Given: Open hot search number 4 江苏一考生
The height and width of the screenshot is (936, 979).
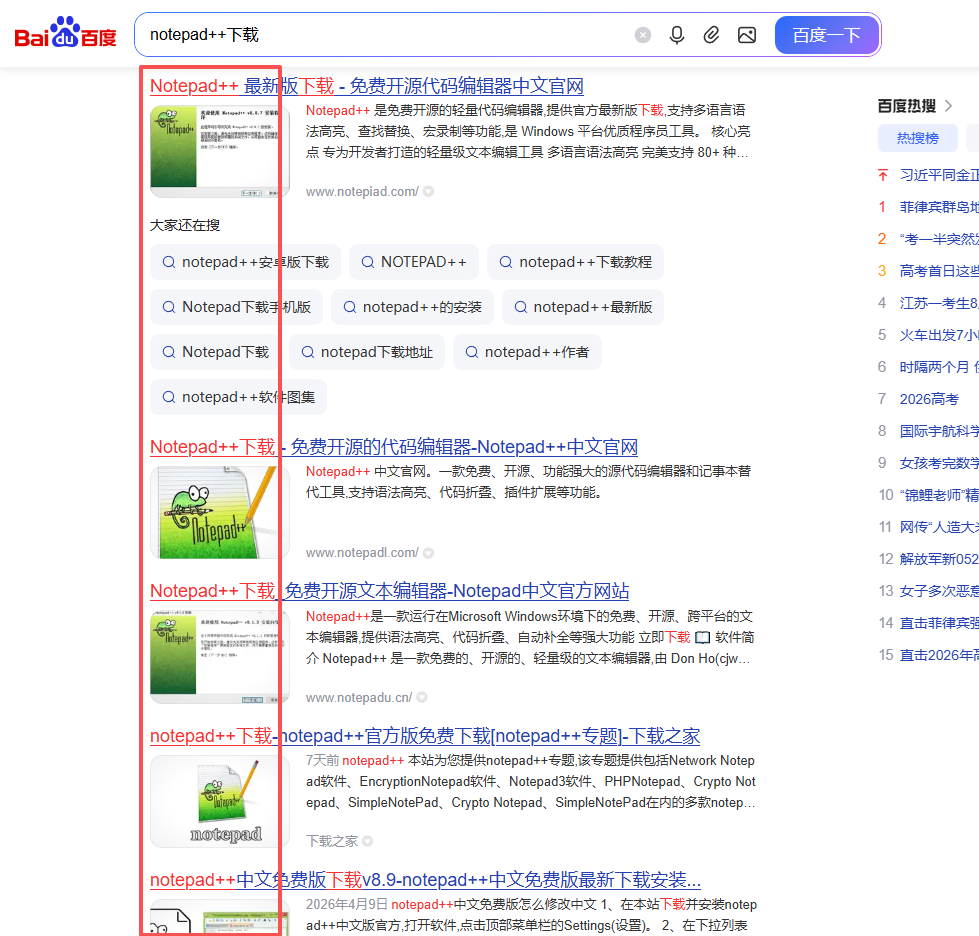Looking at the screenshot, I should click(939, 303).
